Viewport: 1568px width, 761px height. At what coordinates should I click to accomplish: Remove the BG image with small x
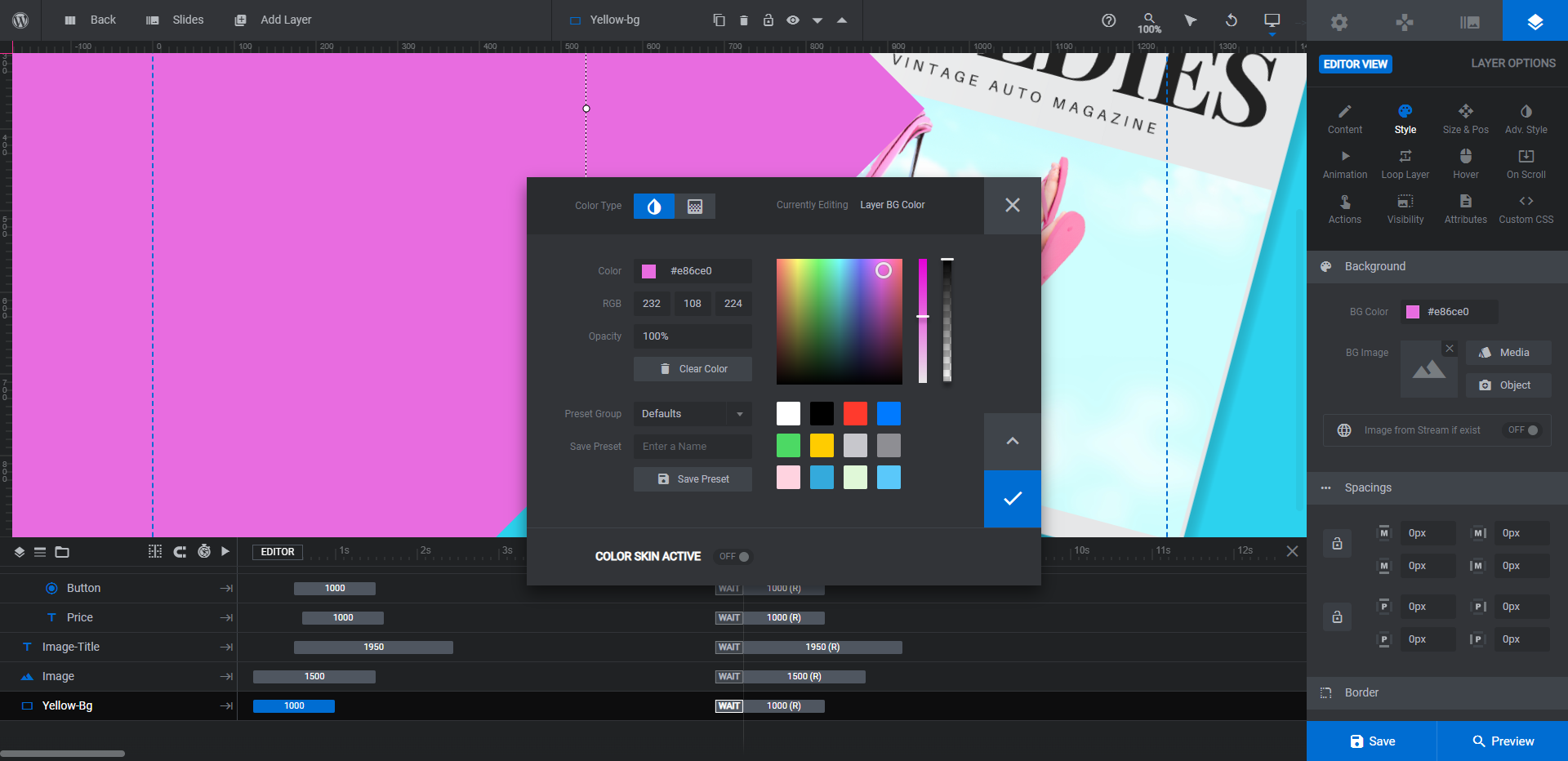[1450, 349]
